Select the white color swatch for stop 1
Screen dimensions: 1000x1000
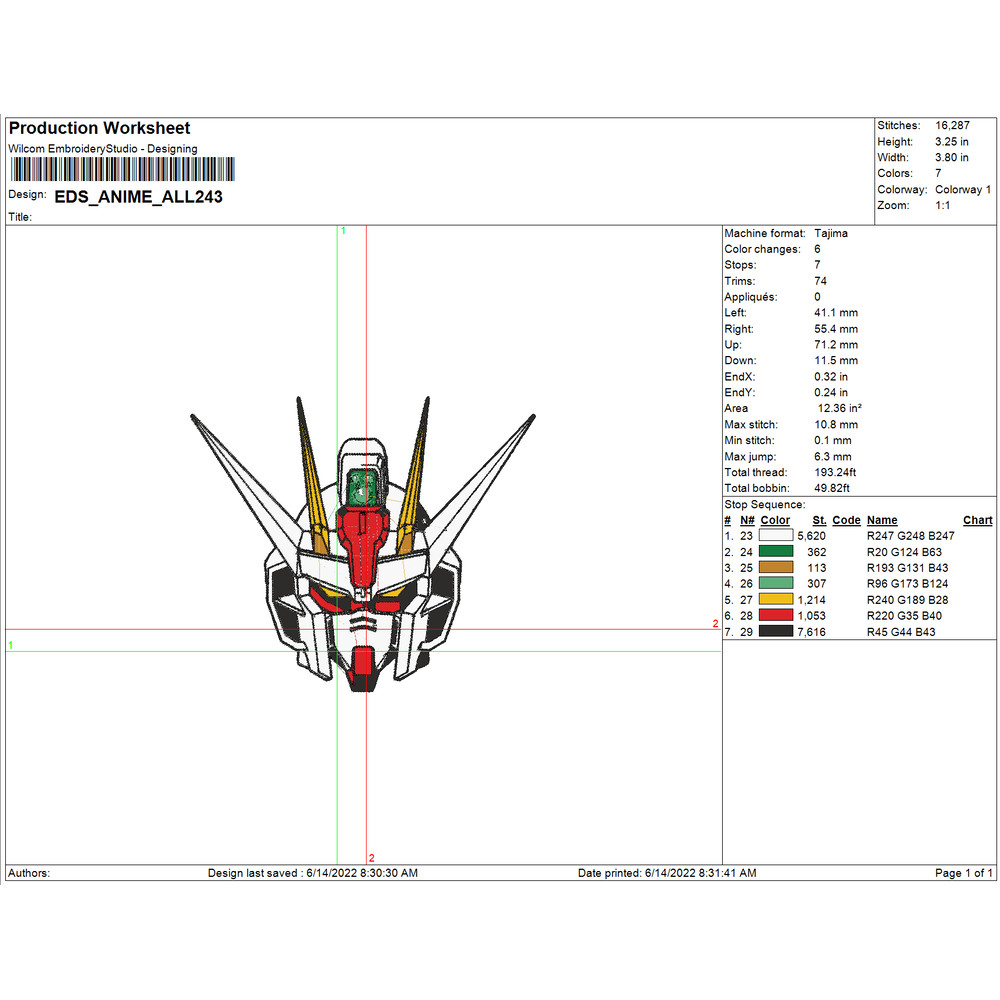pyautogui.click(x=775, y=536)
